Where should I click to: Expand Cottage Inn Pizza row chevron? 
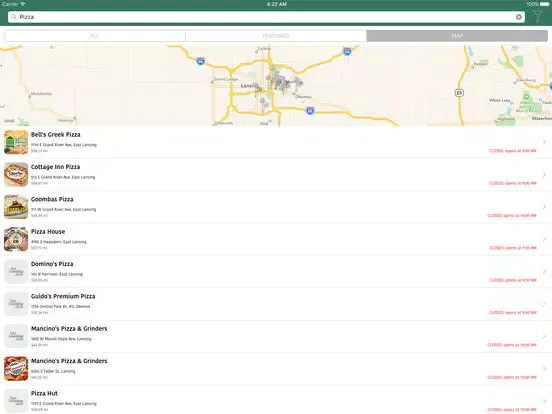pyautogui.click(x=544, y=174)
